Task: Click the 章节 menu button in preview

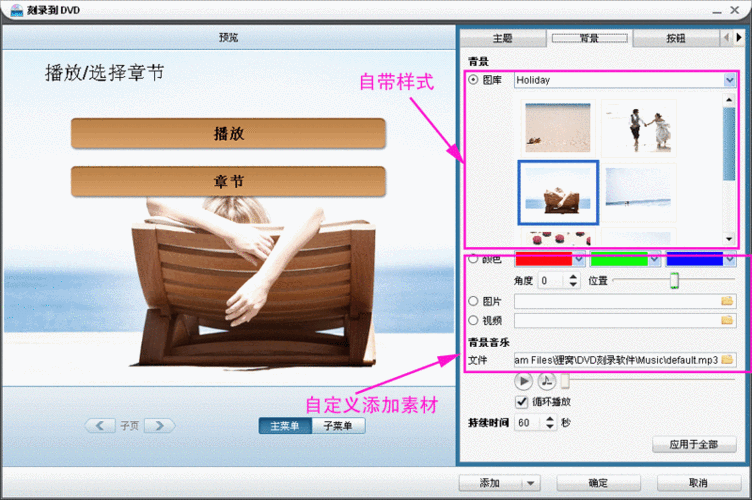Action: pos(228,181)
